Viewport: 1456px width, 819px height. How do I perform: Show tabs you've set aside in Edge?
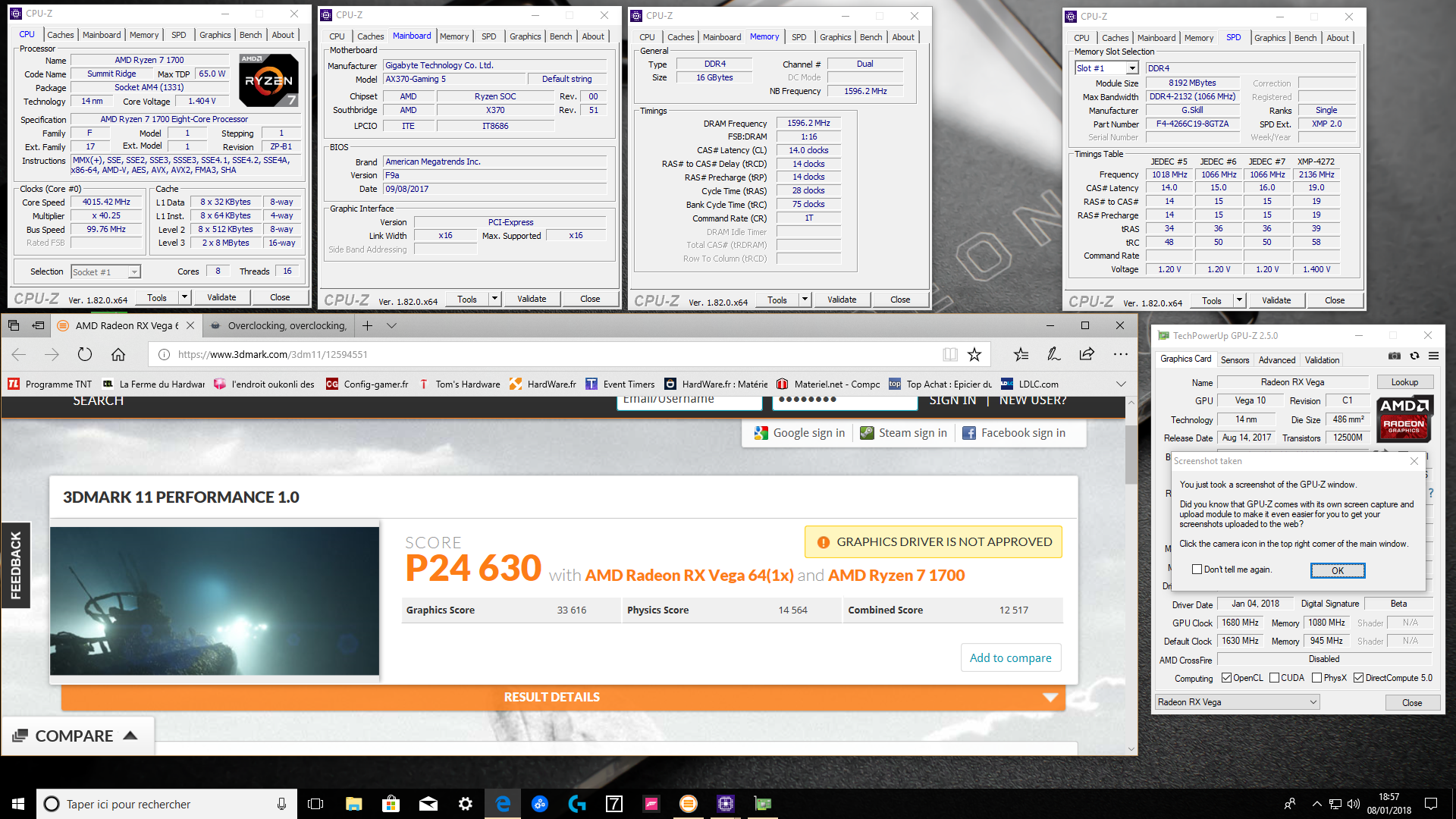click(13, 325)
